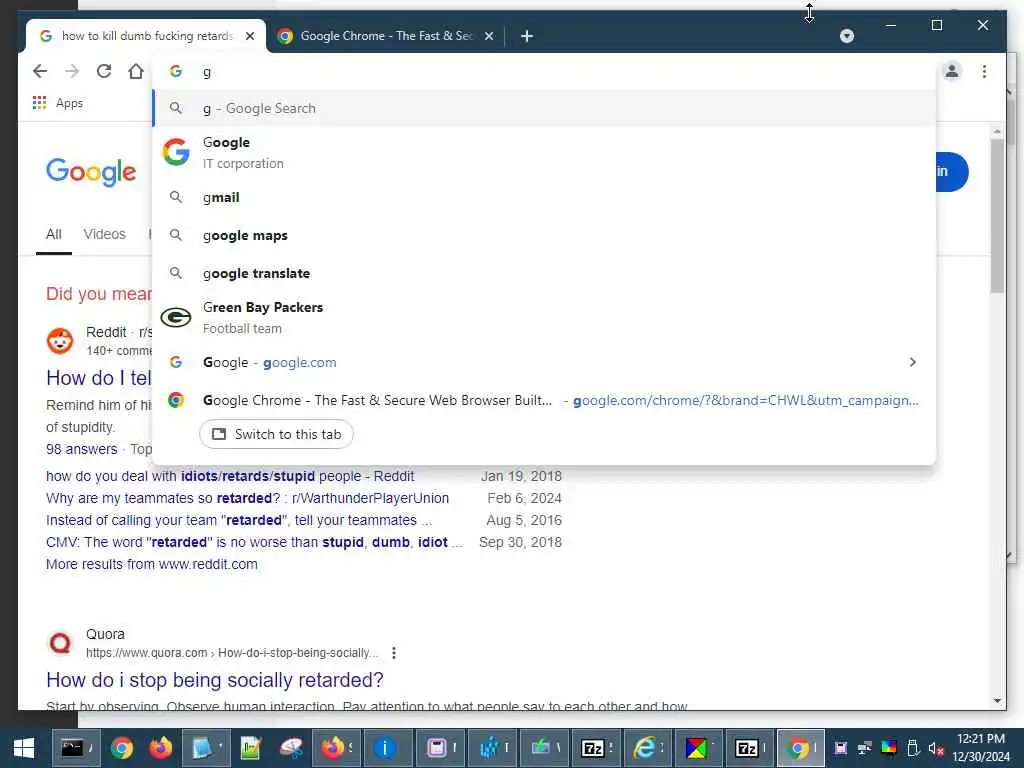Select the Google IT corporation suggestion

[x=544, y=153]
